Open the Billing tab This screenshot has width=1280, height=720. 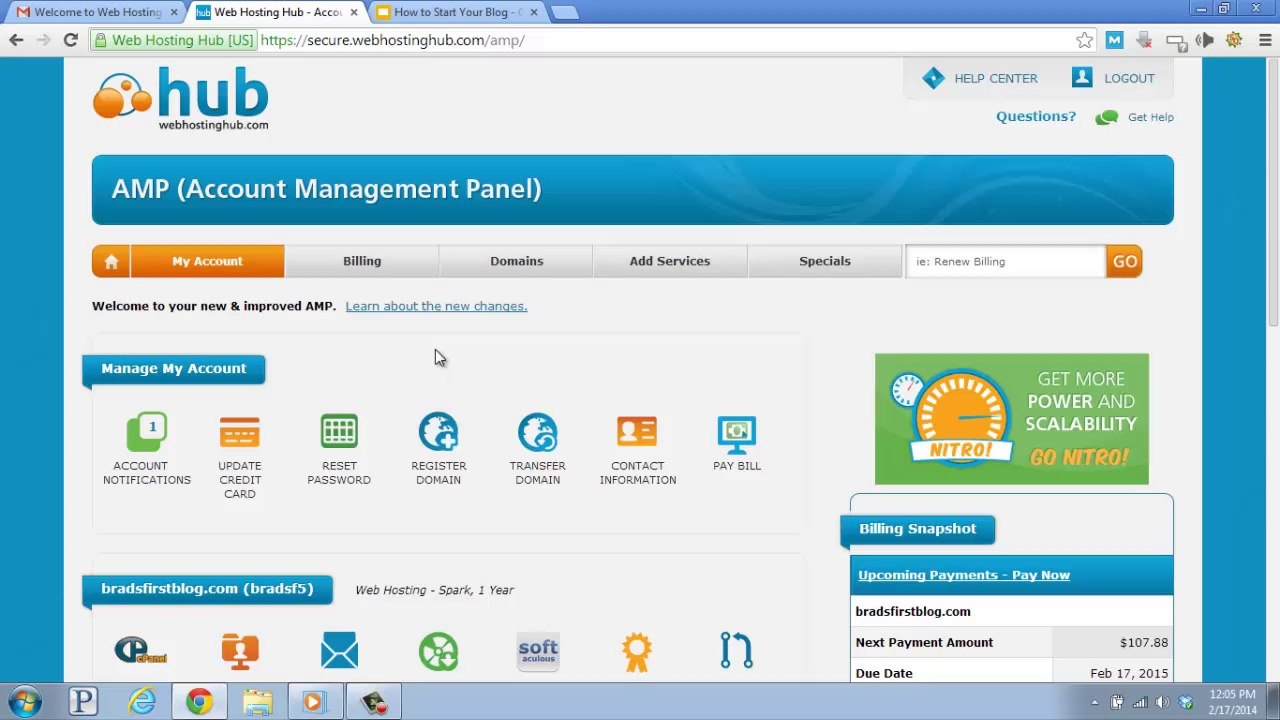(x=362, y=261)
